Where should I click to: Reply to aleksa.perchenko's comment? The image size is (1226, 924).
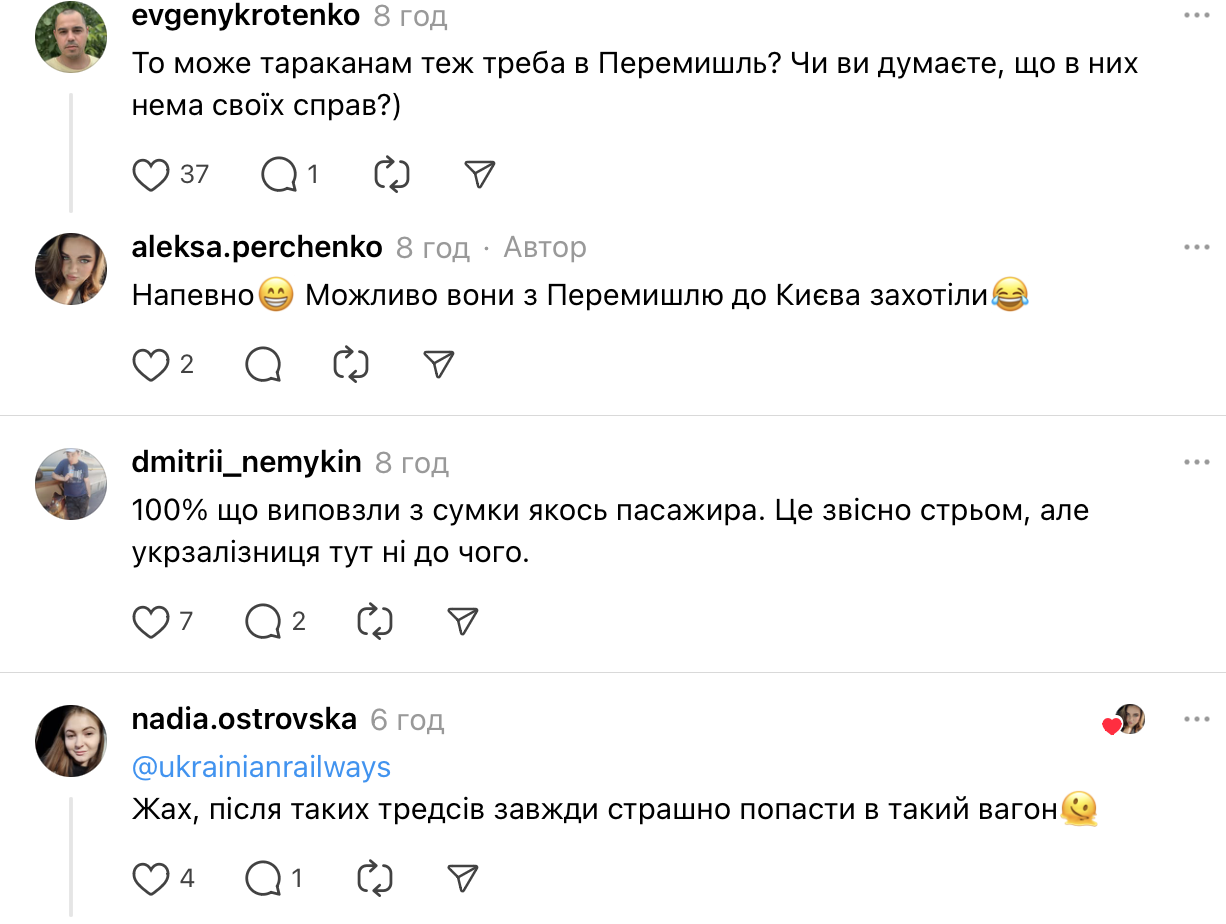coord(263,365)
